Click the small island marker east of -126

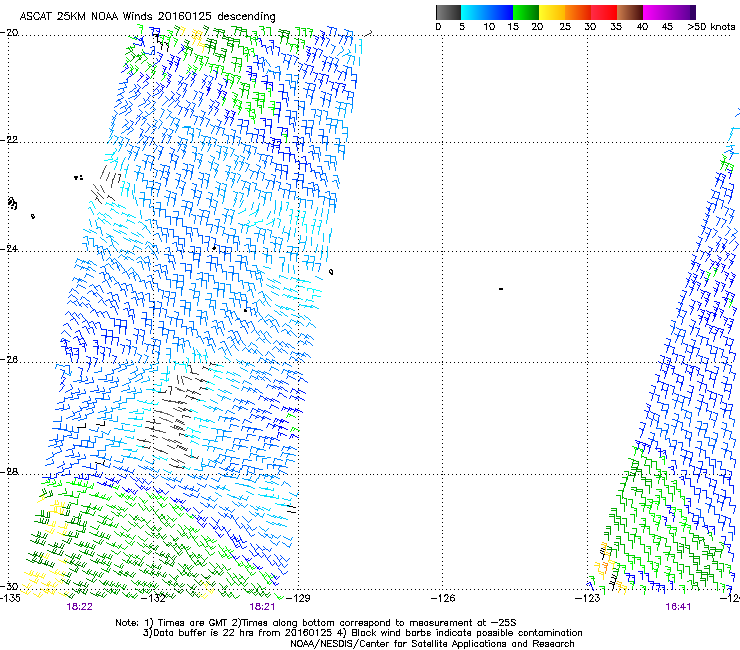(x=501, y=289)
